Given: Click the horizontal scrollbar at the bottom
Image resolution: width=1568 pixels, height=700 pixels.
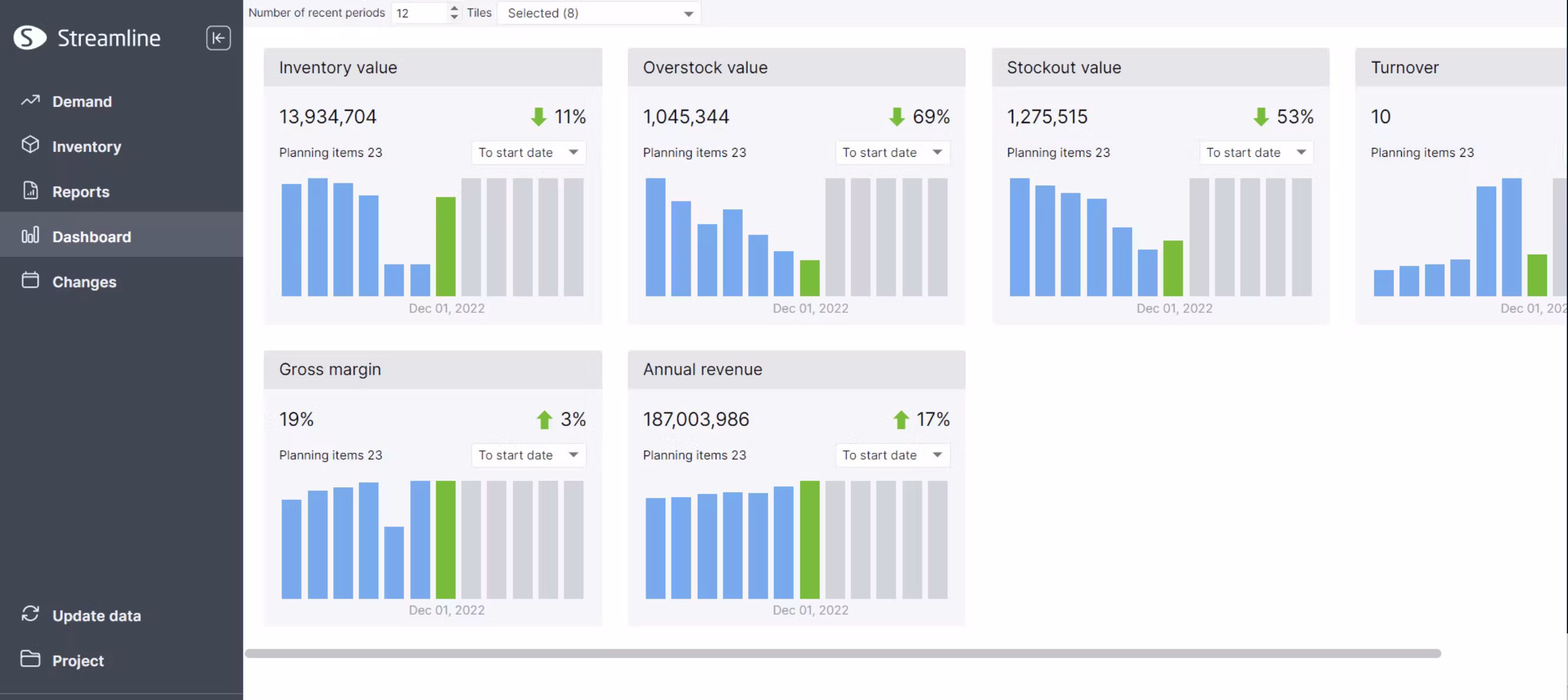Looking at the screenshot, I should coord(842,653).
